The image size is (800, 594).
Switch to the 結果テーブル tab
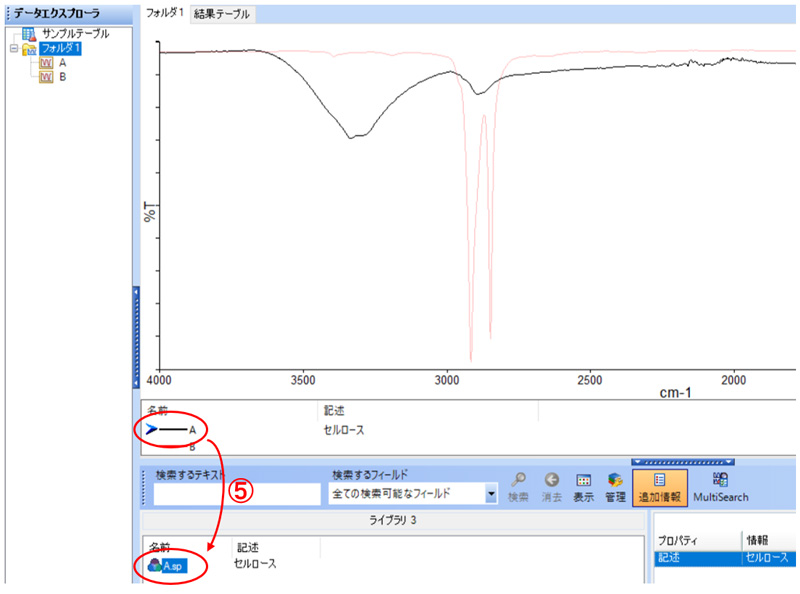click(x=223, y=14)
